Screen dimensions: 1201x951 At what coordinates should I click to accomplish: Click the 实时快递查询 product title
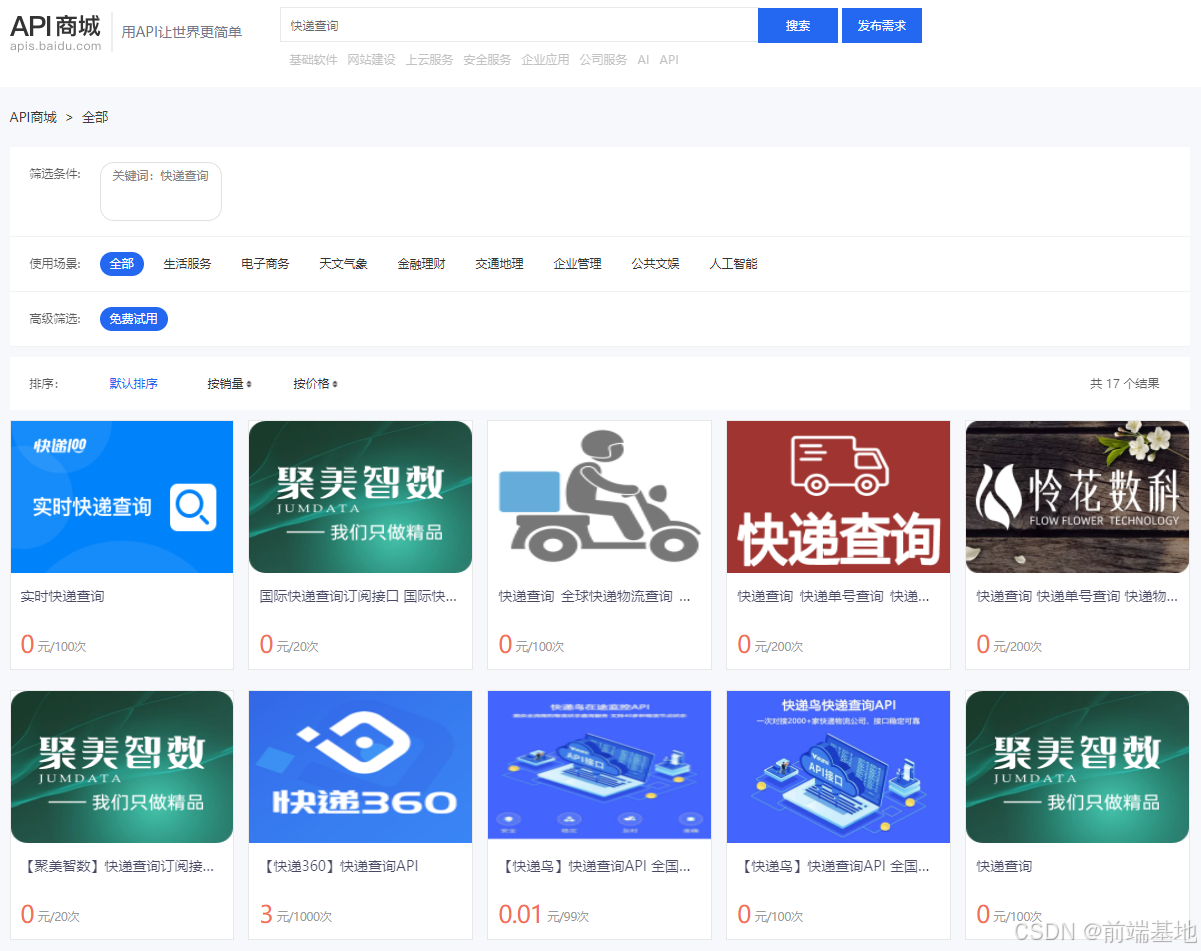pyautogui.click(x=62, y=596)
